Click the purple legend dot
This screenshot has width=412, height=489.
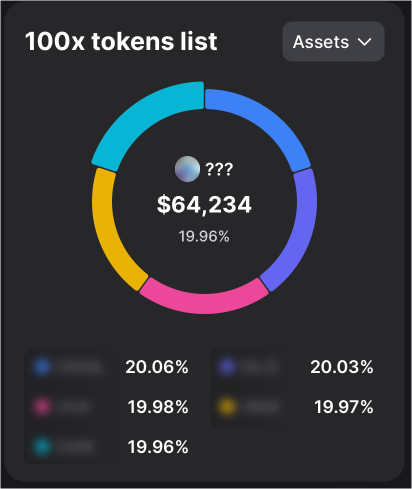click(x=227, y=366)
